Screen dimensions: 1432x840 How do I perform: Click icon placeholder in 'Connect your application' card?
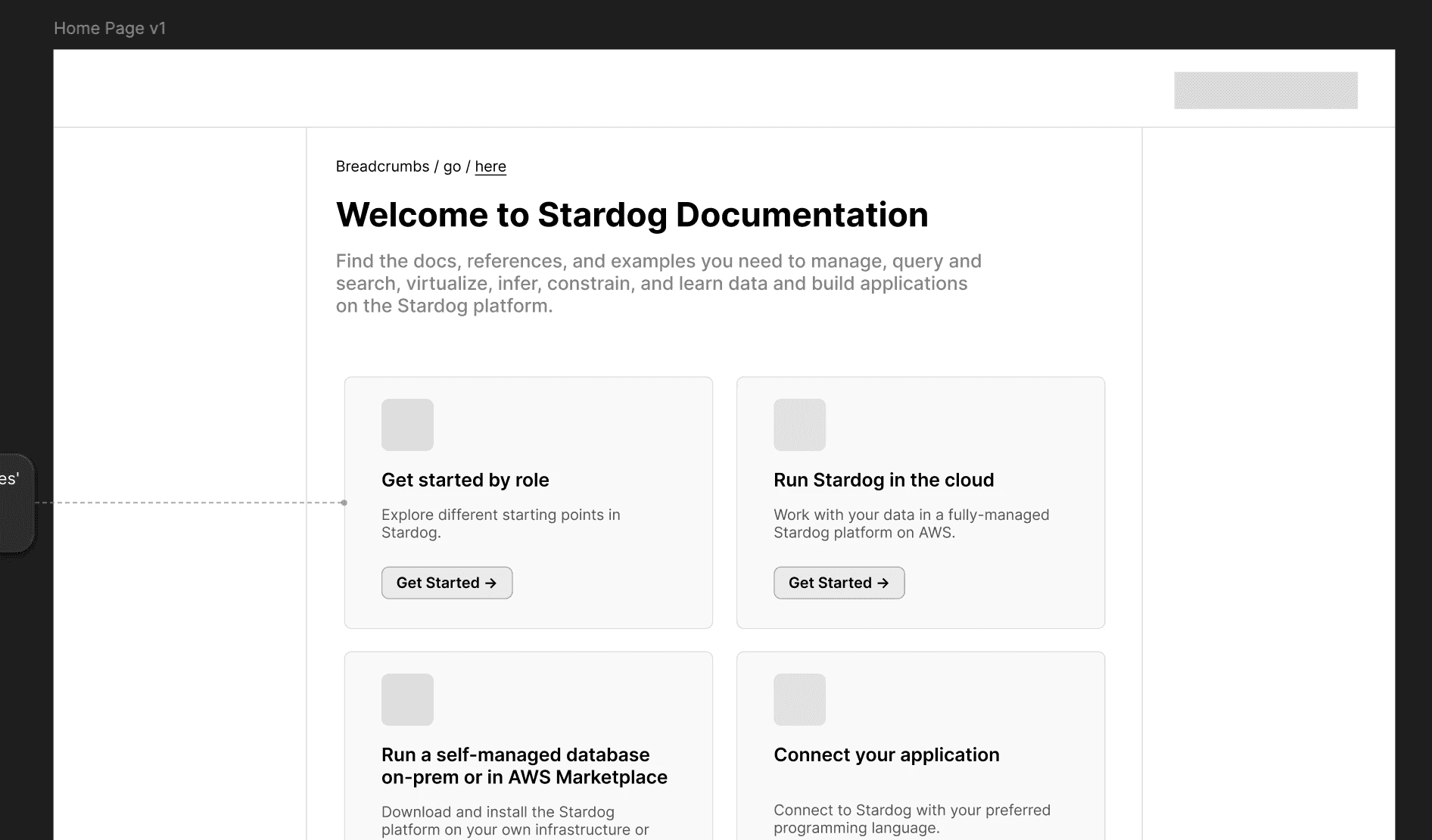pyautogui.click(x=799, y=699)
